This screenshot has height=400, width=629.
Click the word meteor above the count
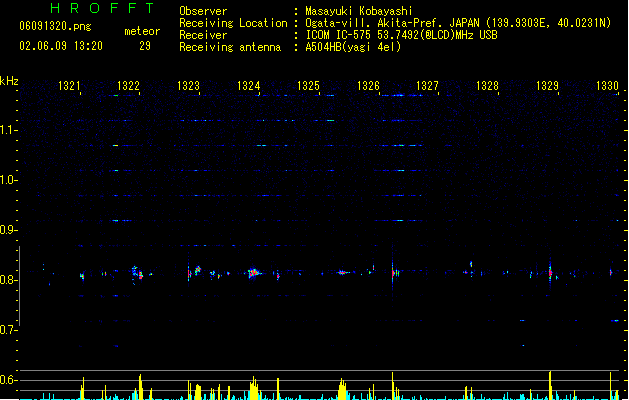(142, 31)
